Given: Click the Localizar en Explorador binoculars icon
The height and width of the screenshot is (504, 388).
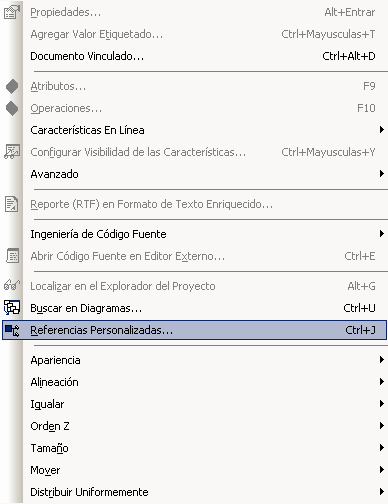Looking at the screenshot, I should click(x=12, y=285).
